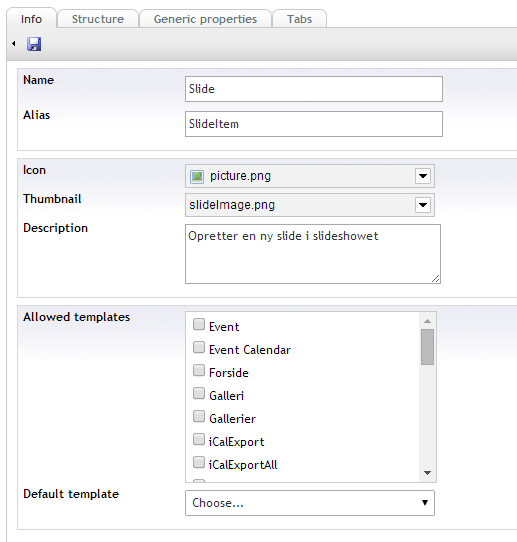Toggle the Galleri template checkbox
The height and width of the screenshot is (542, 517).
(x=199, y=393)
